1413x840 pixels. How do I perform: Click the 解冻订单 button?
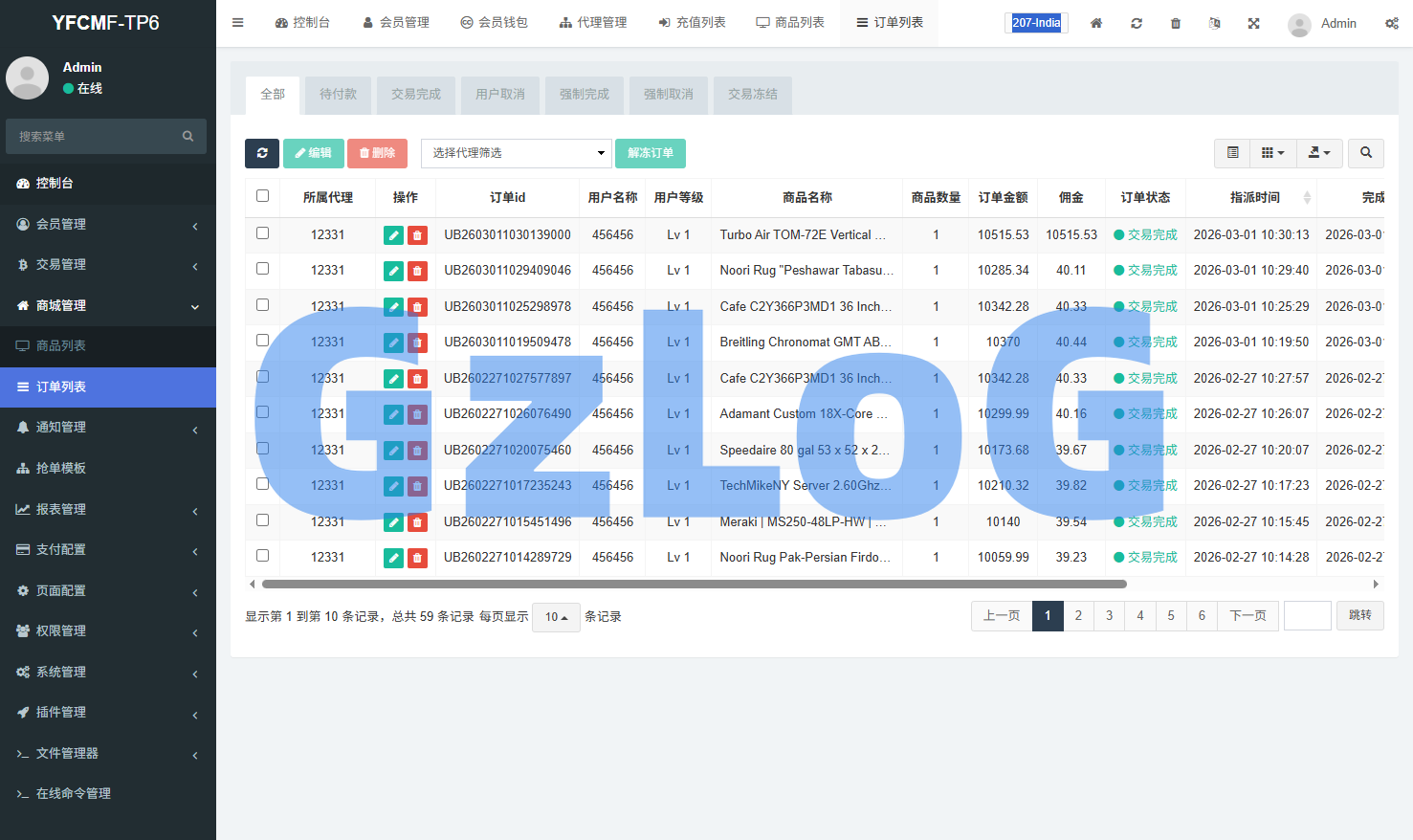pyautogui.click(x=651, y=153)
